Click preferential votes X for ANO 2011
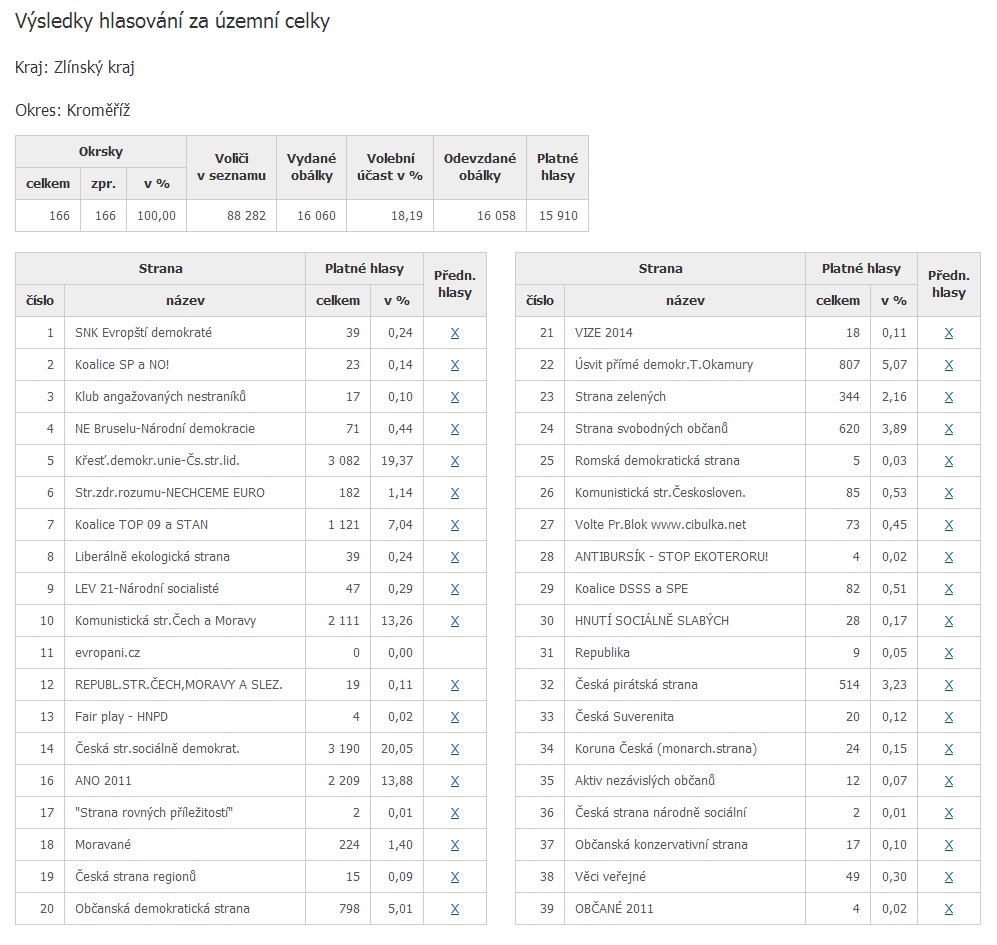997x945 pixels. click(454, 781)
